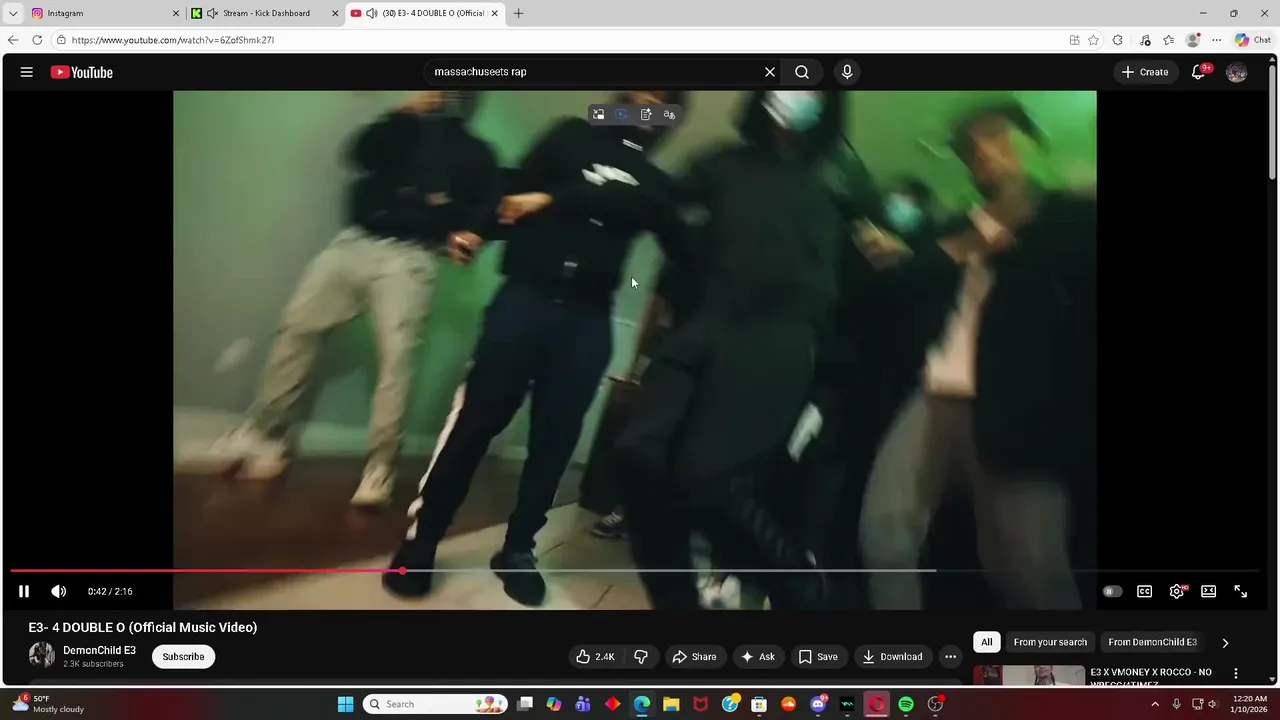Mute the video volume speaker

tap(59, 591)
